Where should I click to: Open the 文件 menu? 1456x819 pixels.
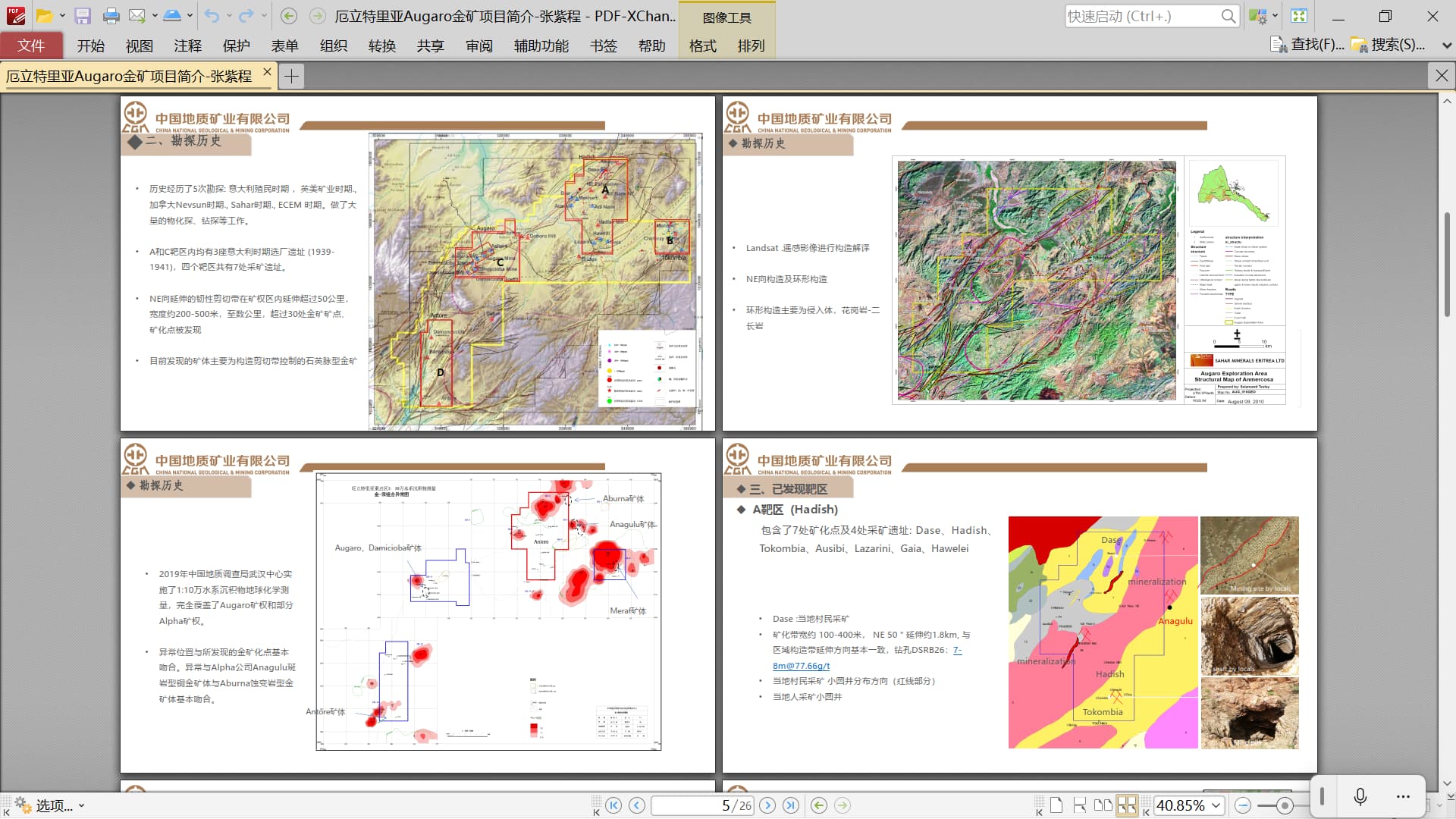(31, 45)
